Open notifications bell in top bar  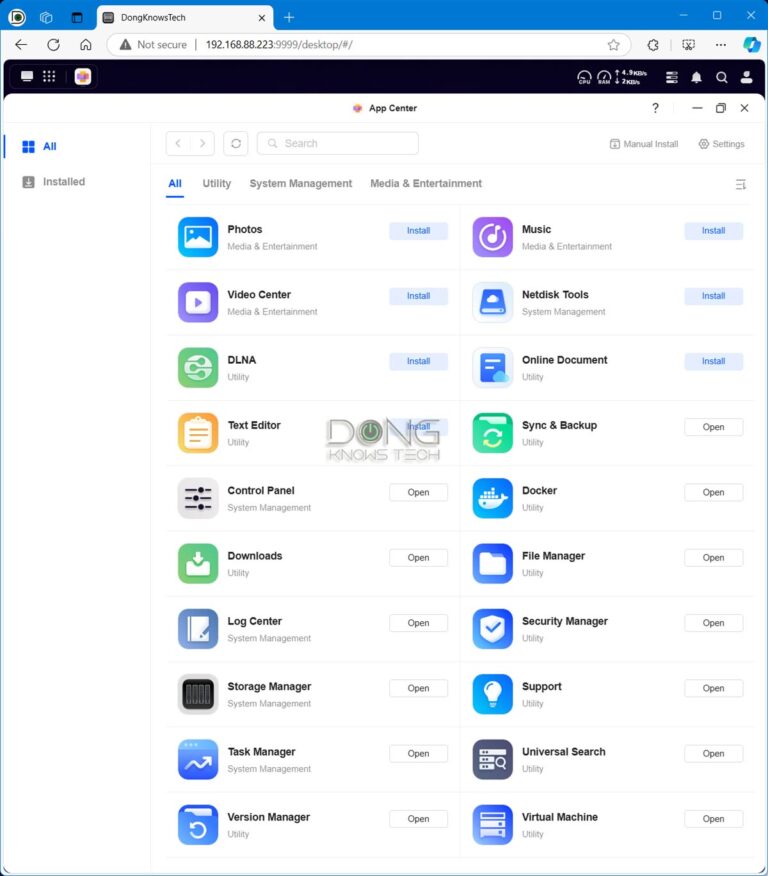(x=696, y=77)
